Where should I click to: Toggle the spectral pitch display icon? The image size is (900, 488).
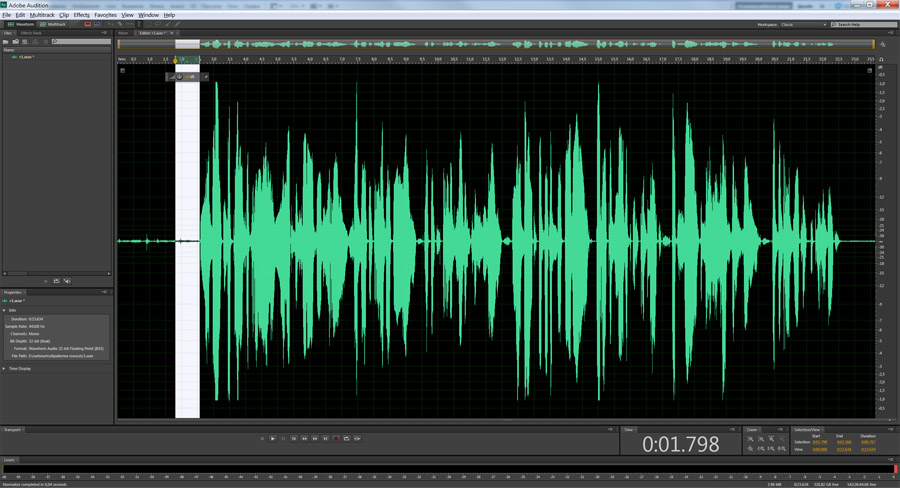pos(96,24)
